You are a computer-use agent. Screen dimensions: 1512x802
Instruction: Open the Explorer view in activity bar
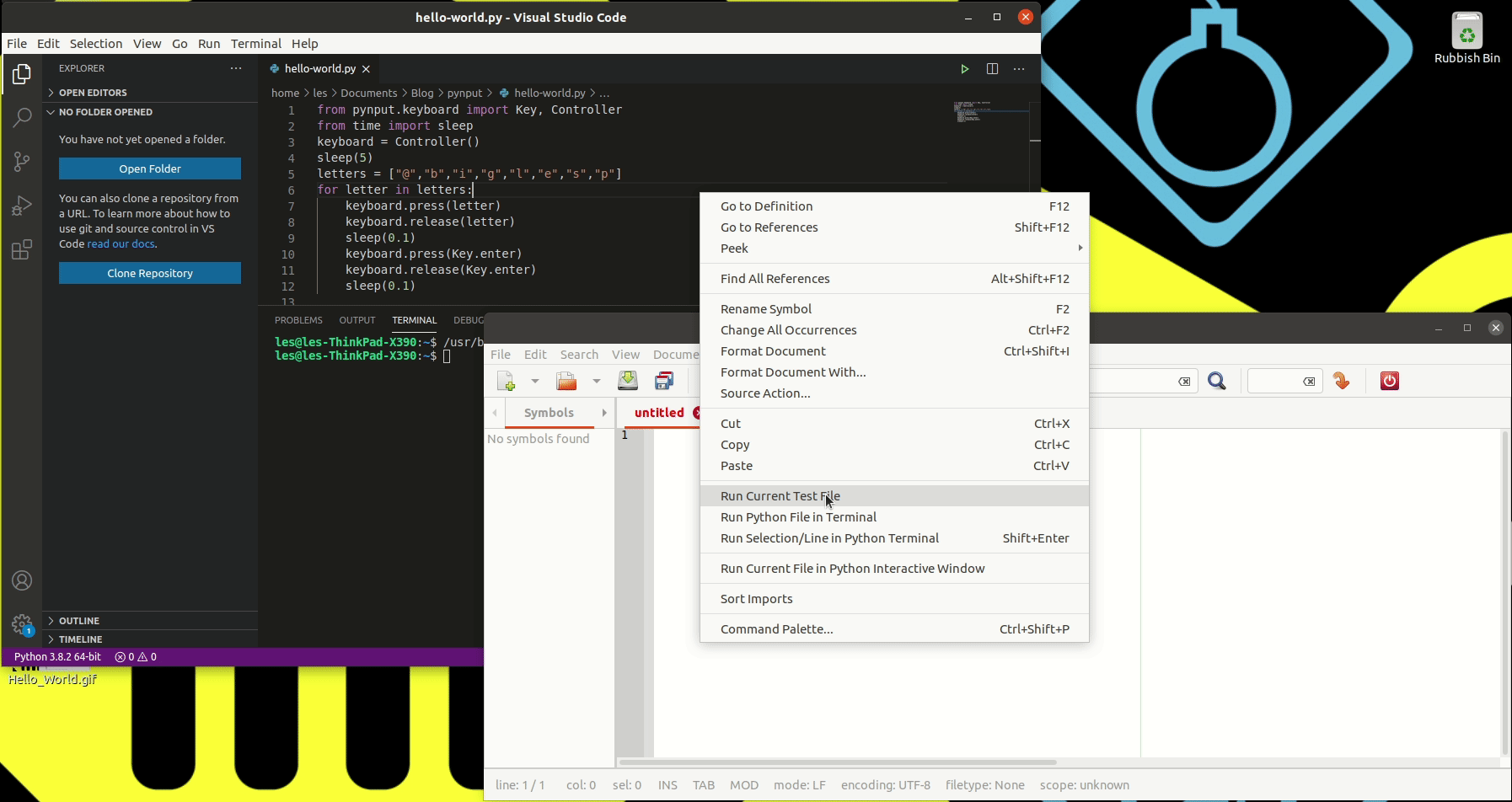(x=22, y=74)
